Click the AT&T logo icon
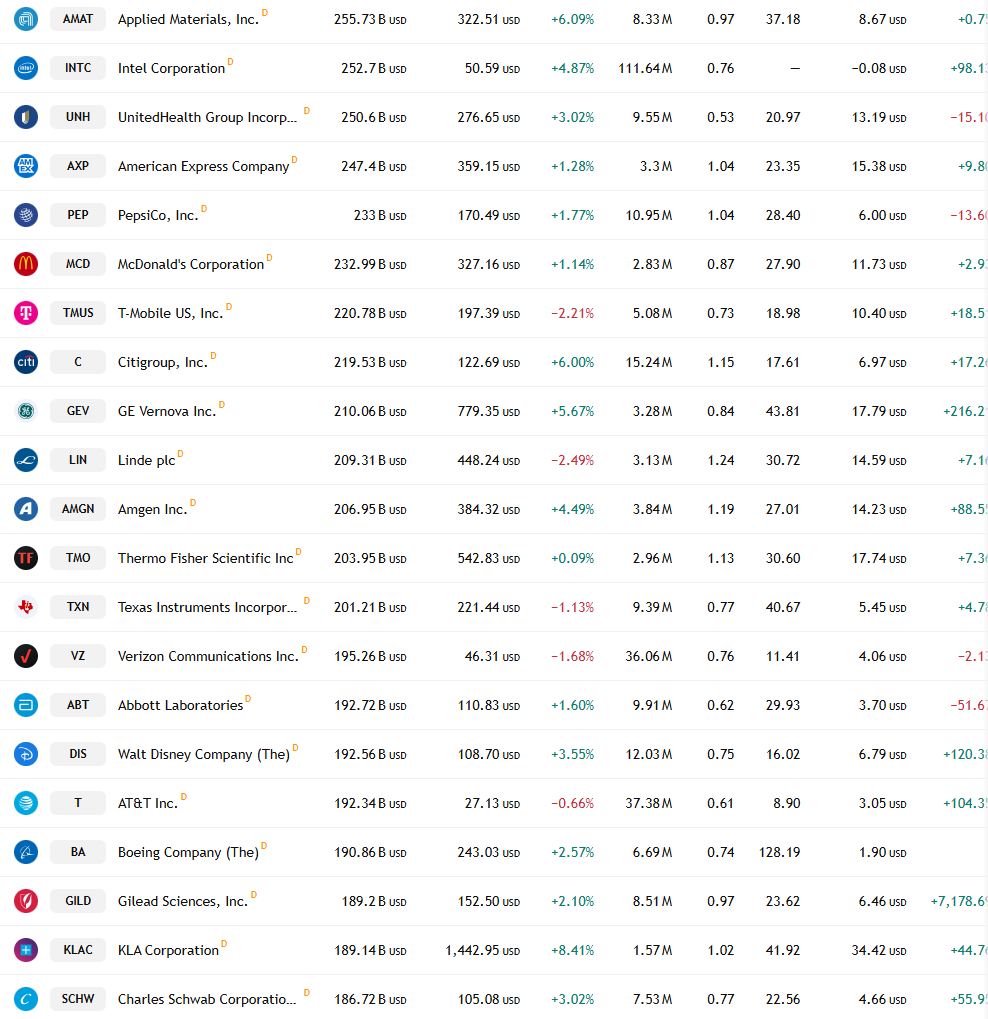 tap(26, 803)
